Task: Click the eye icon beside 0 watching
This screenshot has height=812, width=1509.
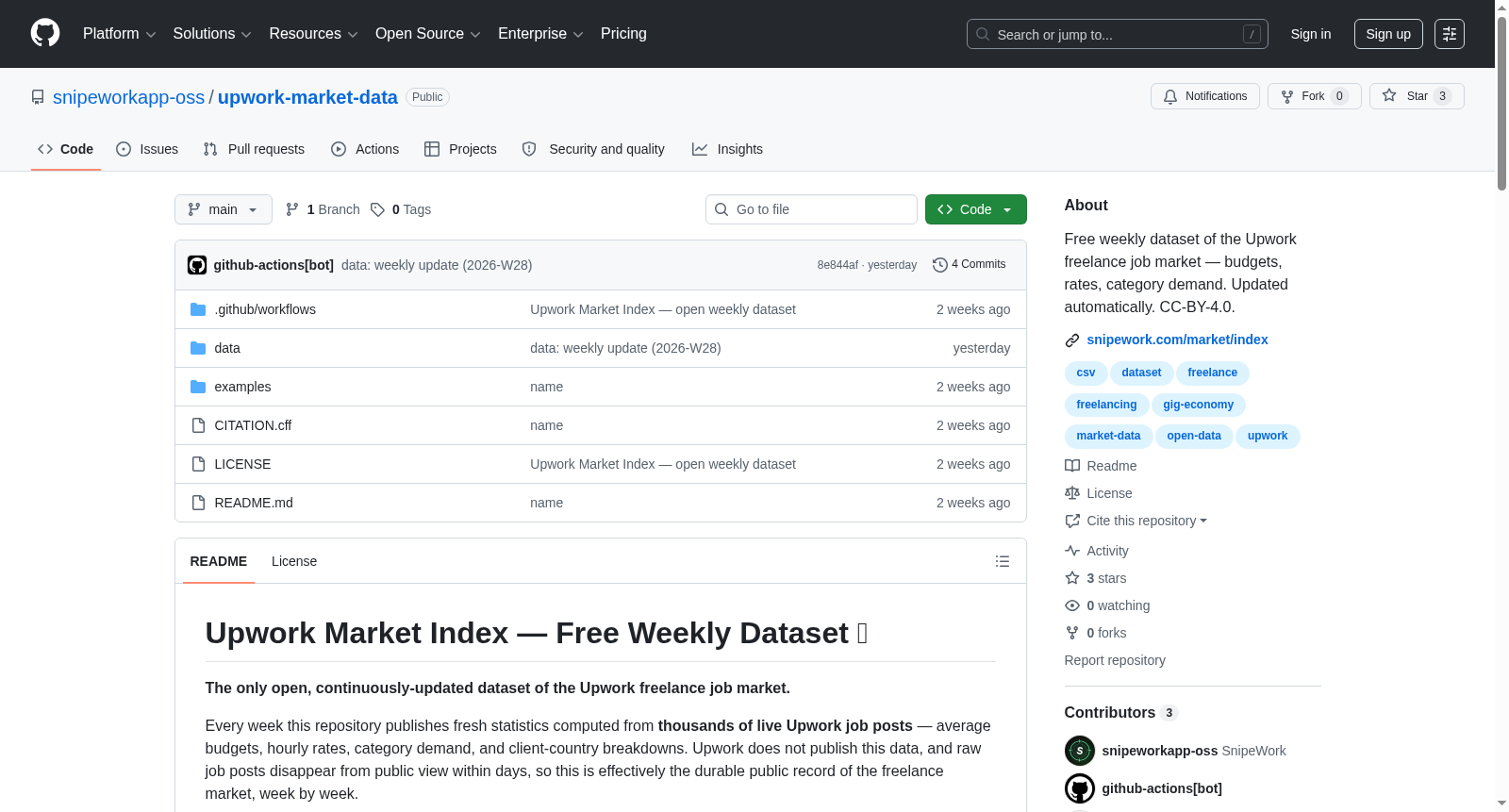Action: click(1072, 605)
